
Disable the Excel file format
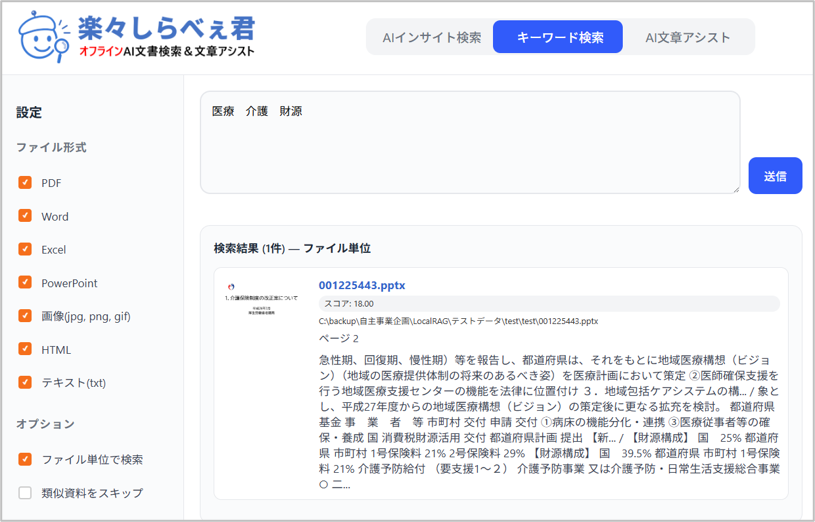tap(25, 249)
